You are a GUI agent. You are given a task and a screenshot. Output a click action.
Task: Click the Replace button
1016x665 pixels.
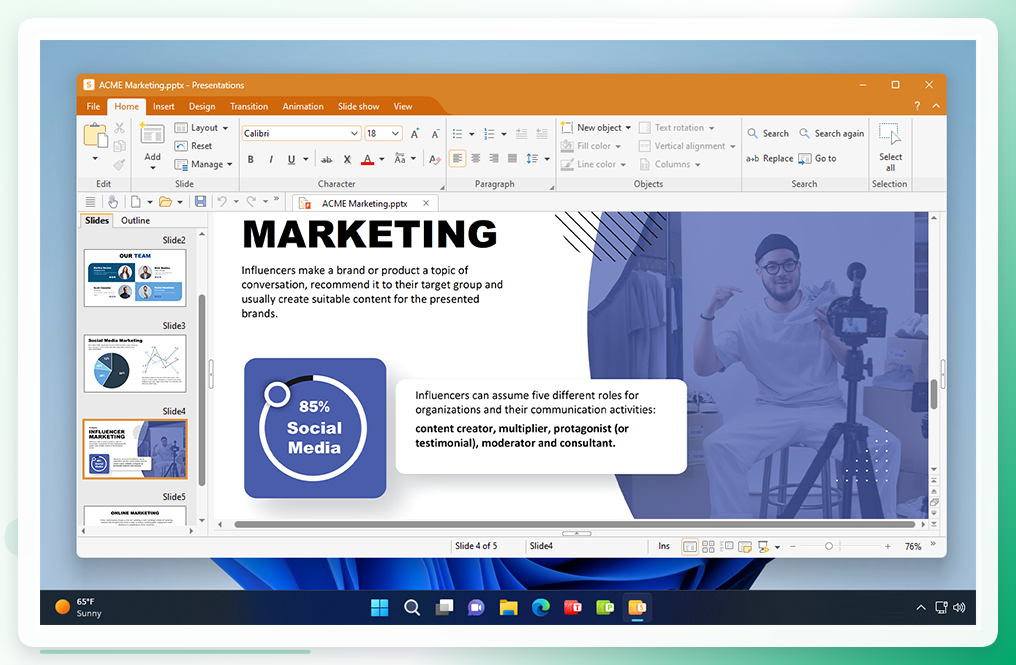[x=769, y=158]
